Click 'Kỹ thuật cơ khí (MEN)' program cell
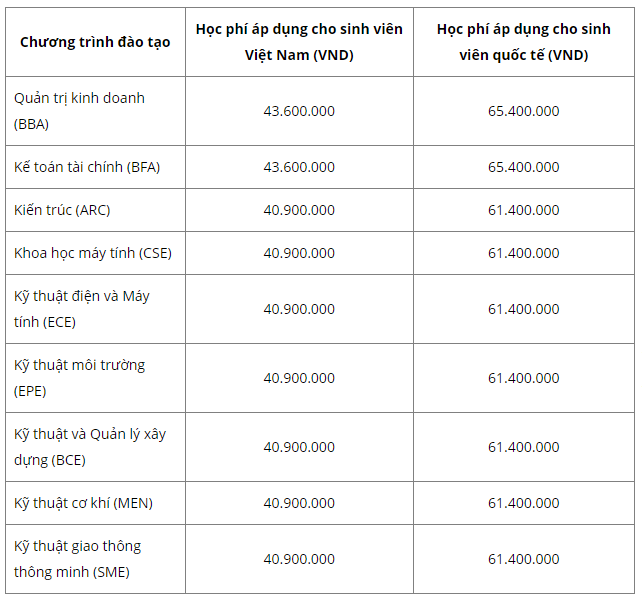 coord(95,503)
